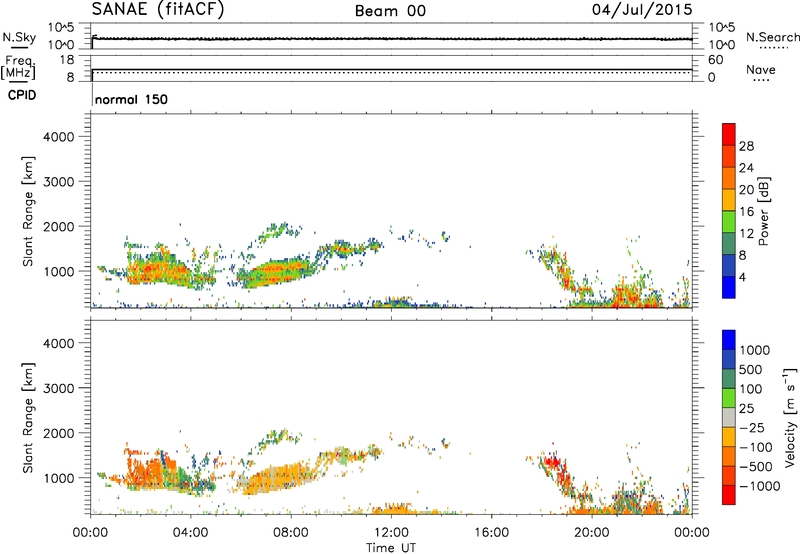Click 'Slant Range [km]' title of the power panel
Image resolution: width=800 pixels, height=554 pixels.
(28, 211)
